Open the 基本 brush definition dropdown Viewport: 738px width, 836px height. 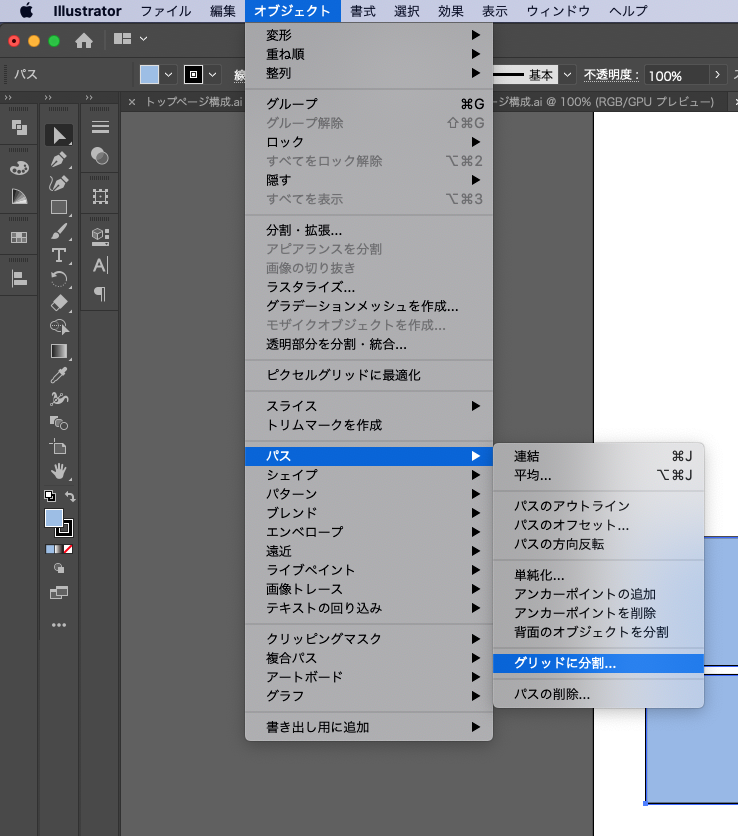click(x=567, y=75)
